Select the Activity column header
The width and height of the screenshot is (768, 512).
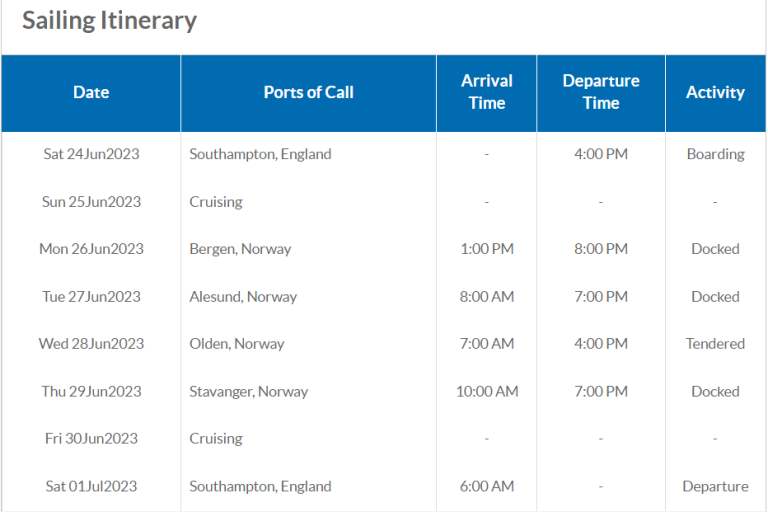716,93
